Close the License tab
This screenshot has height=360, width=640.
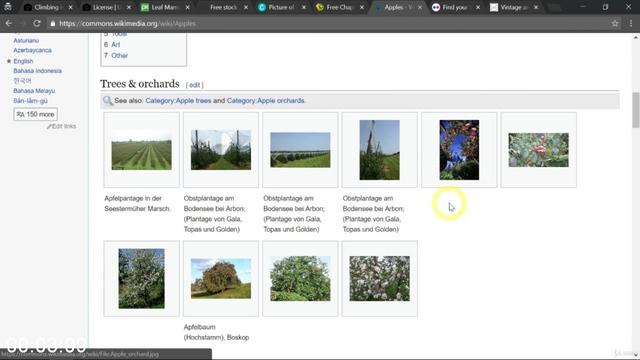point(129,7)
